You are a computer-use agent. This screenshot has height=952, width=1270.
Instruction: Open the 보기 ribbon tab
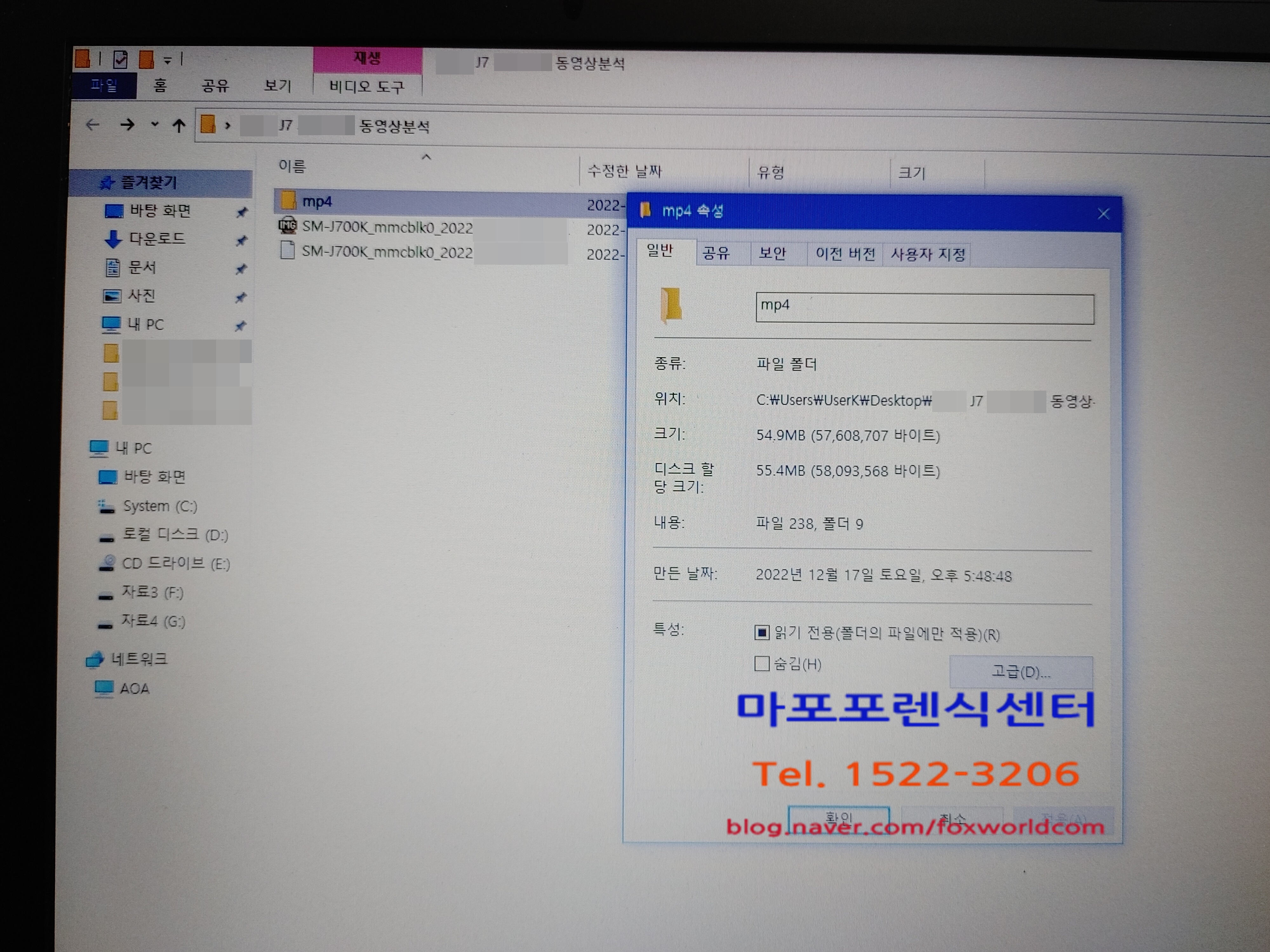278,86
